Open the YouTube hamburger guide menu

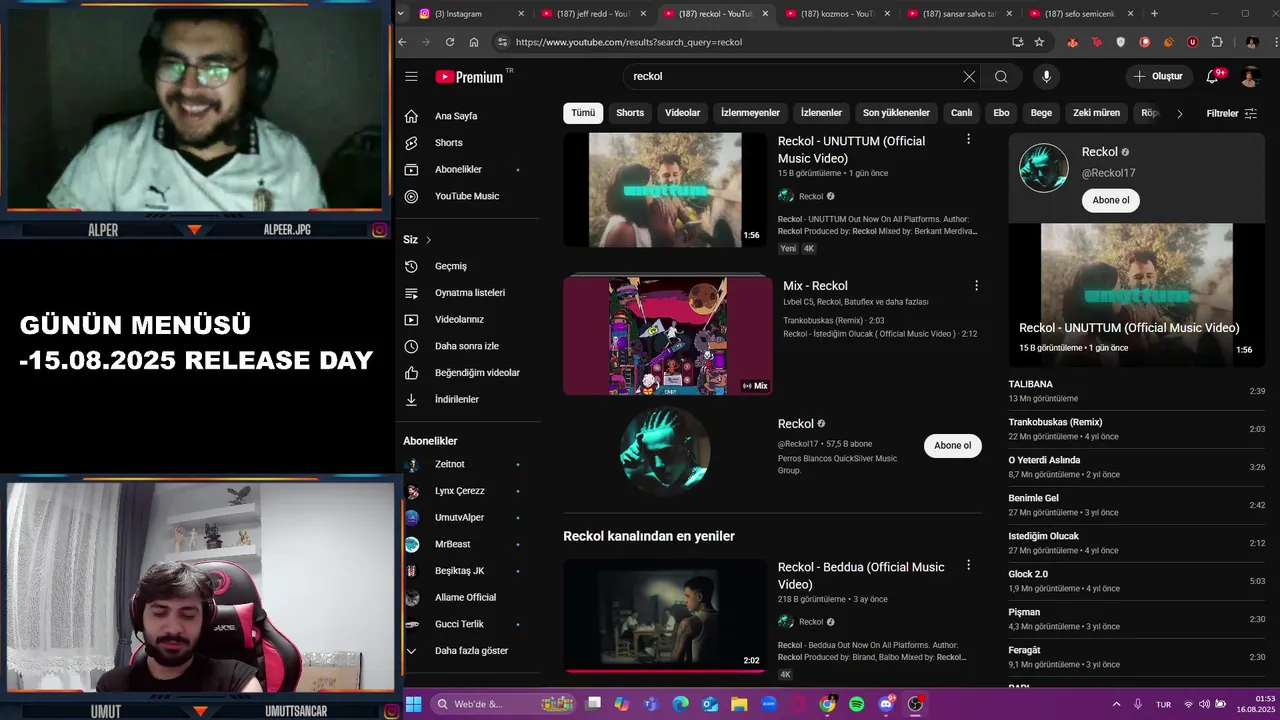[411, 77]
